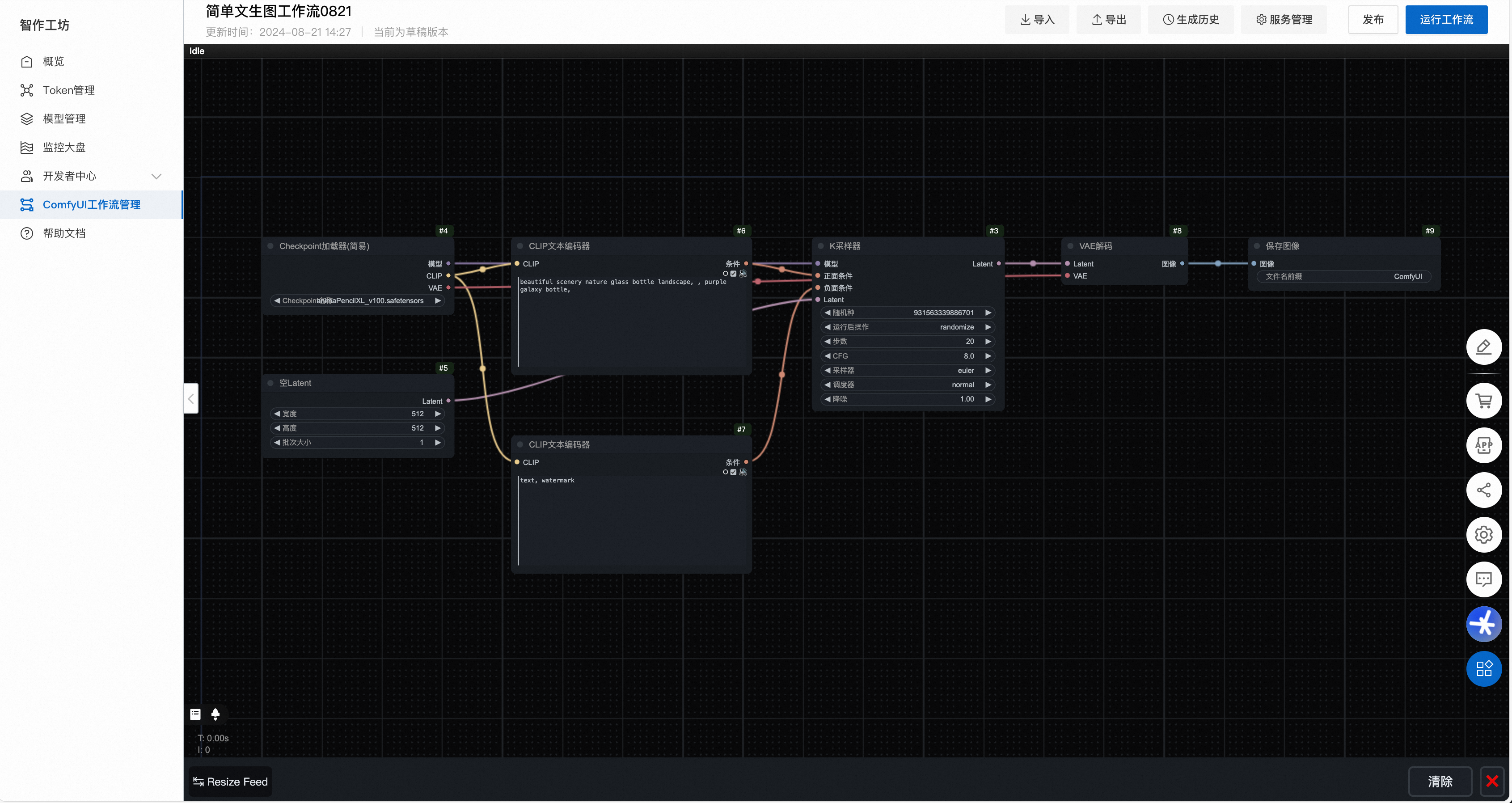Image resolution: width=1512 pixels, height=803 pixels.
Task: Click the queue list icon above timer
Action: pos(195,714)
